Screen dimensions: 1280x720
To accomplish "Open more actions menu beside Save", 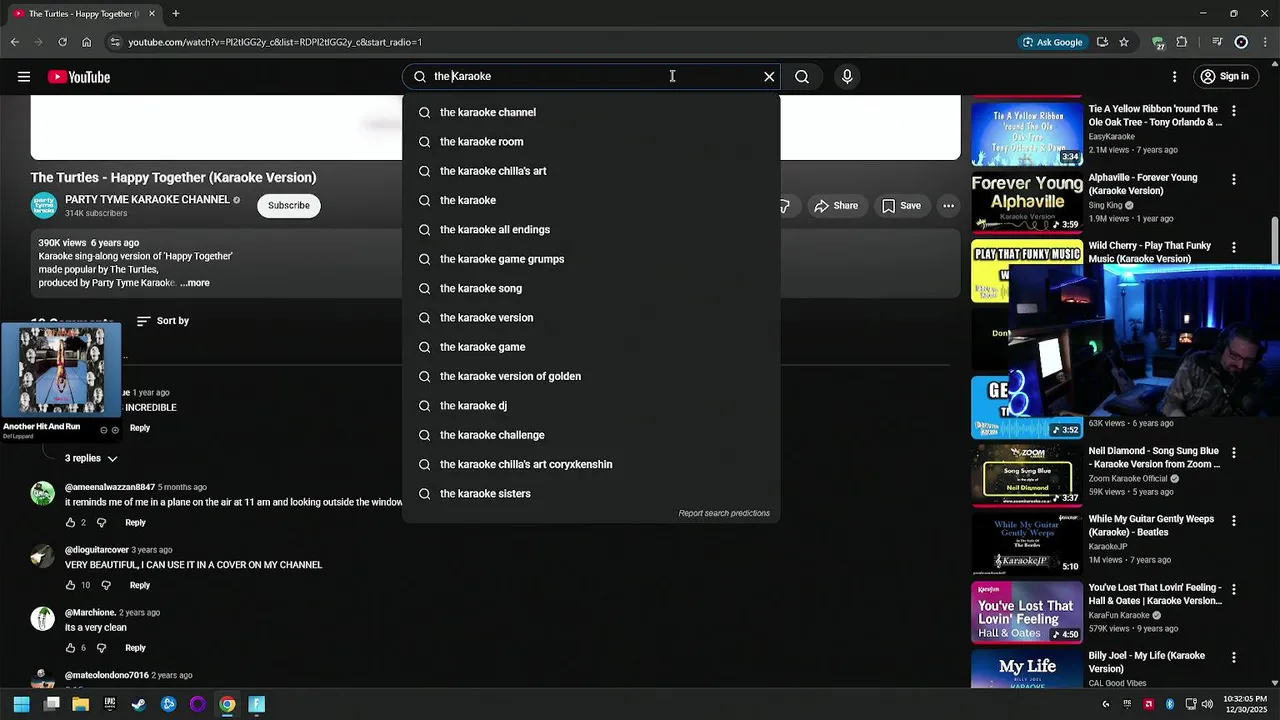I will pos(948,206).
